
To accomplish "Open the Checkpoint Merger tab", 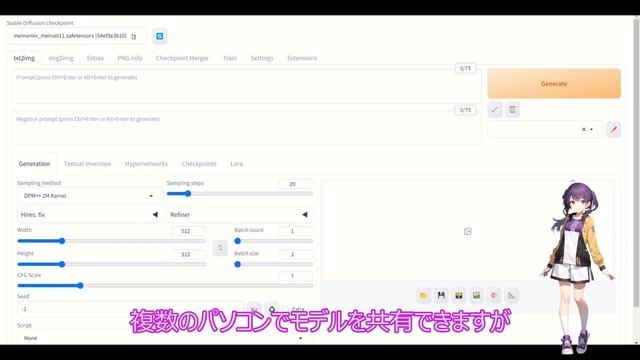I will [182, 58].
